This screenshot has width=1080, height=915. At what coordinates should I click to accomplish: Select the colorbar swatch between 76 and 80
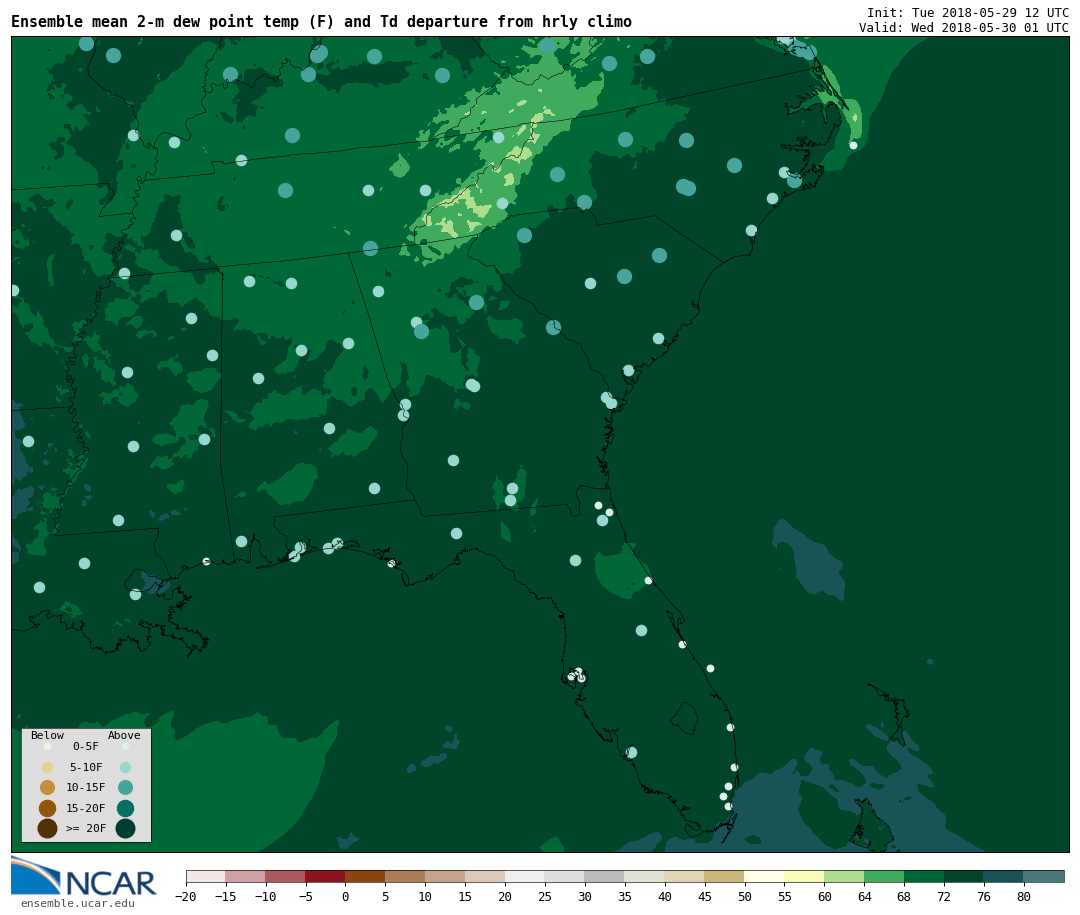(x=1003, y=876)
